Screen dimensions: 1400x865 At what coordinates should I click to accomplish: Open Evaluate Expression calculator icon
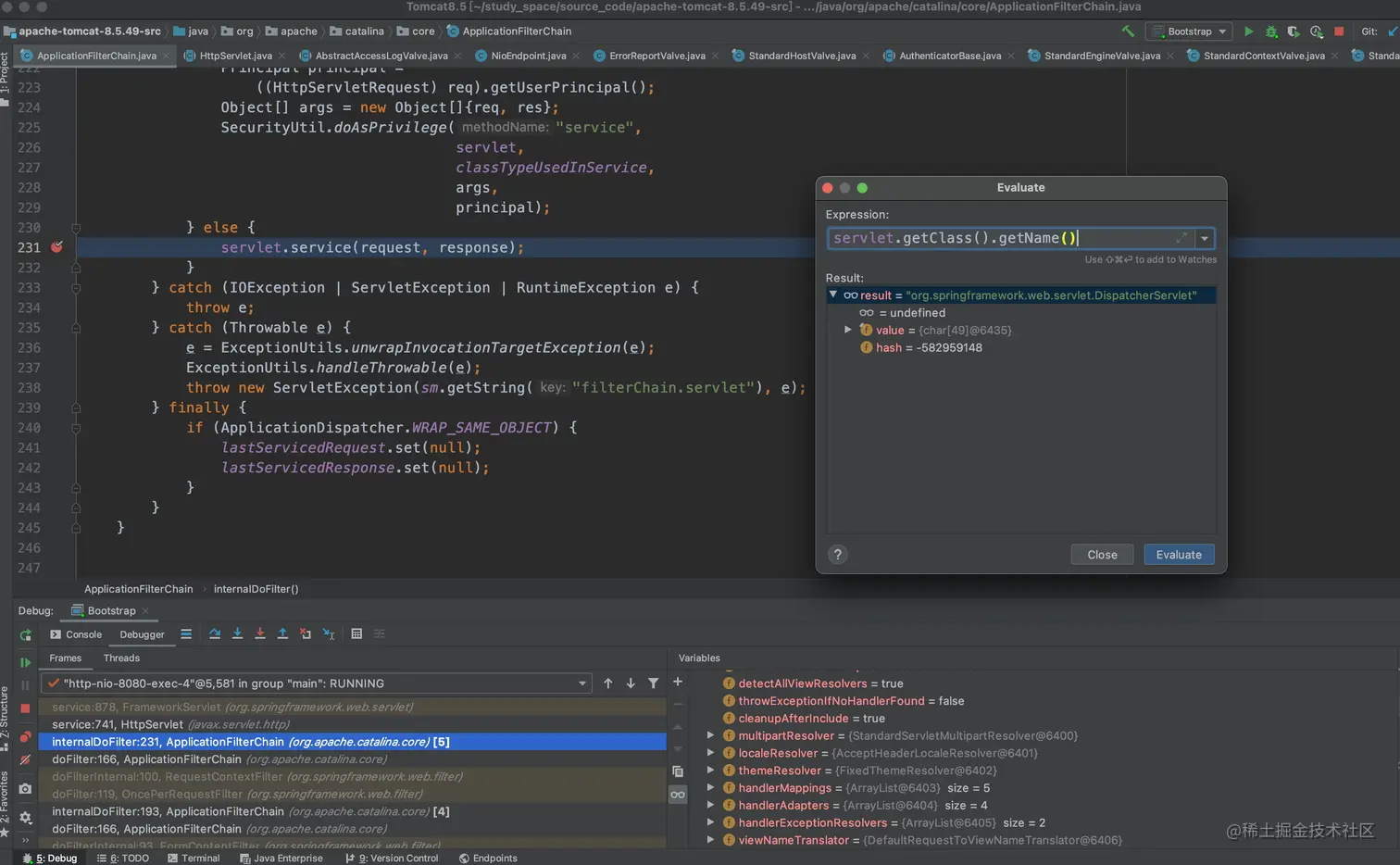point(356,634)
